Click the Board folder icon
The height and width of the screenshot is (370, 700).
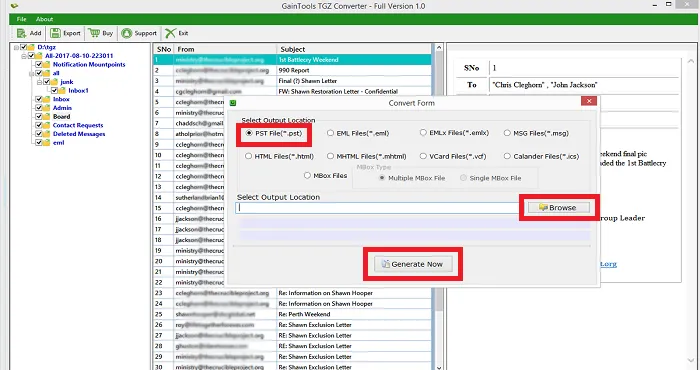pos(46,116)
